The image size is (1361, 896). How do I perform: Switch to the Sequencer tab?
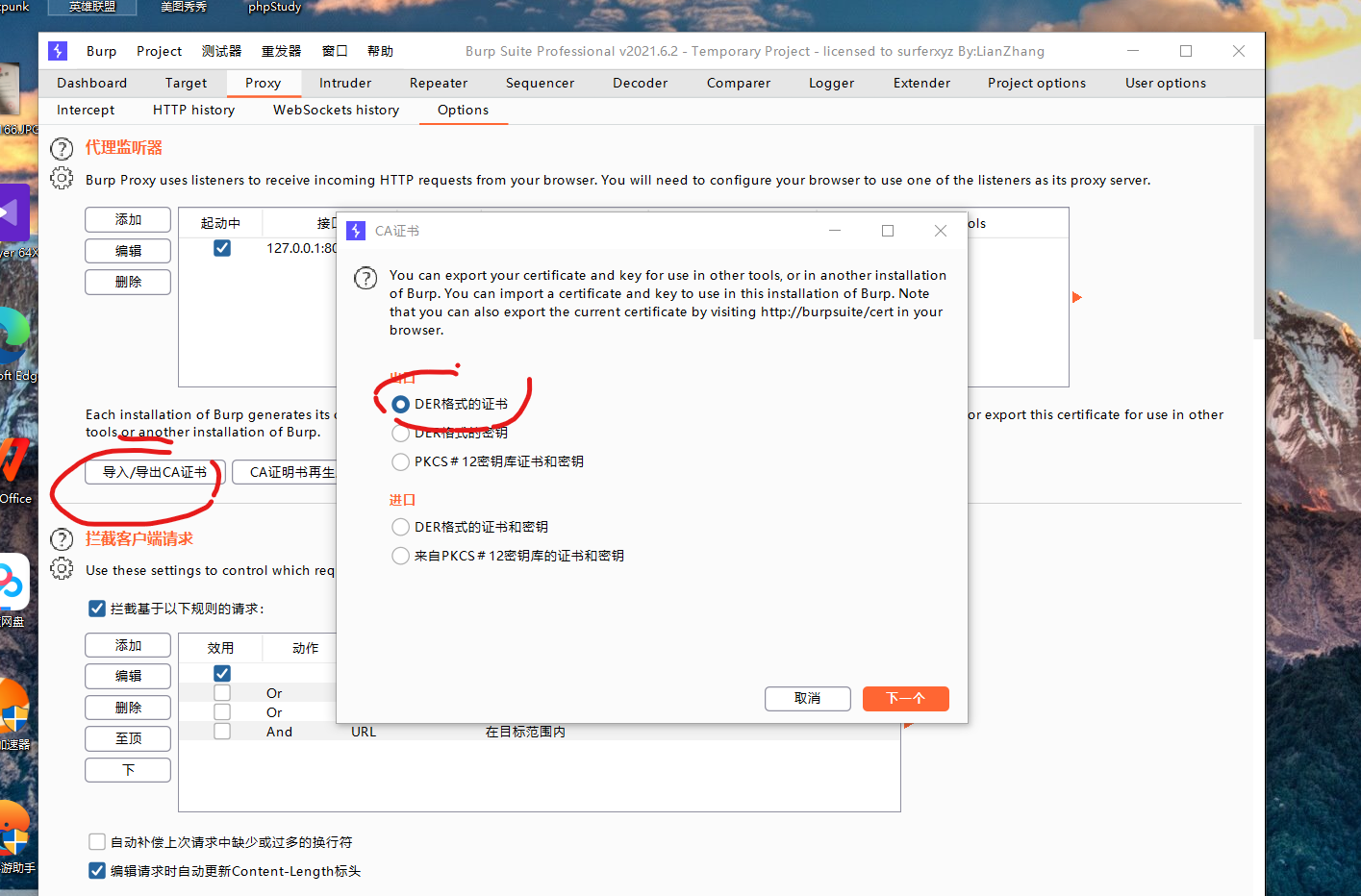(540, 83)
